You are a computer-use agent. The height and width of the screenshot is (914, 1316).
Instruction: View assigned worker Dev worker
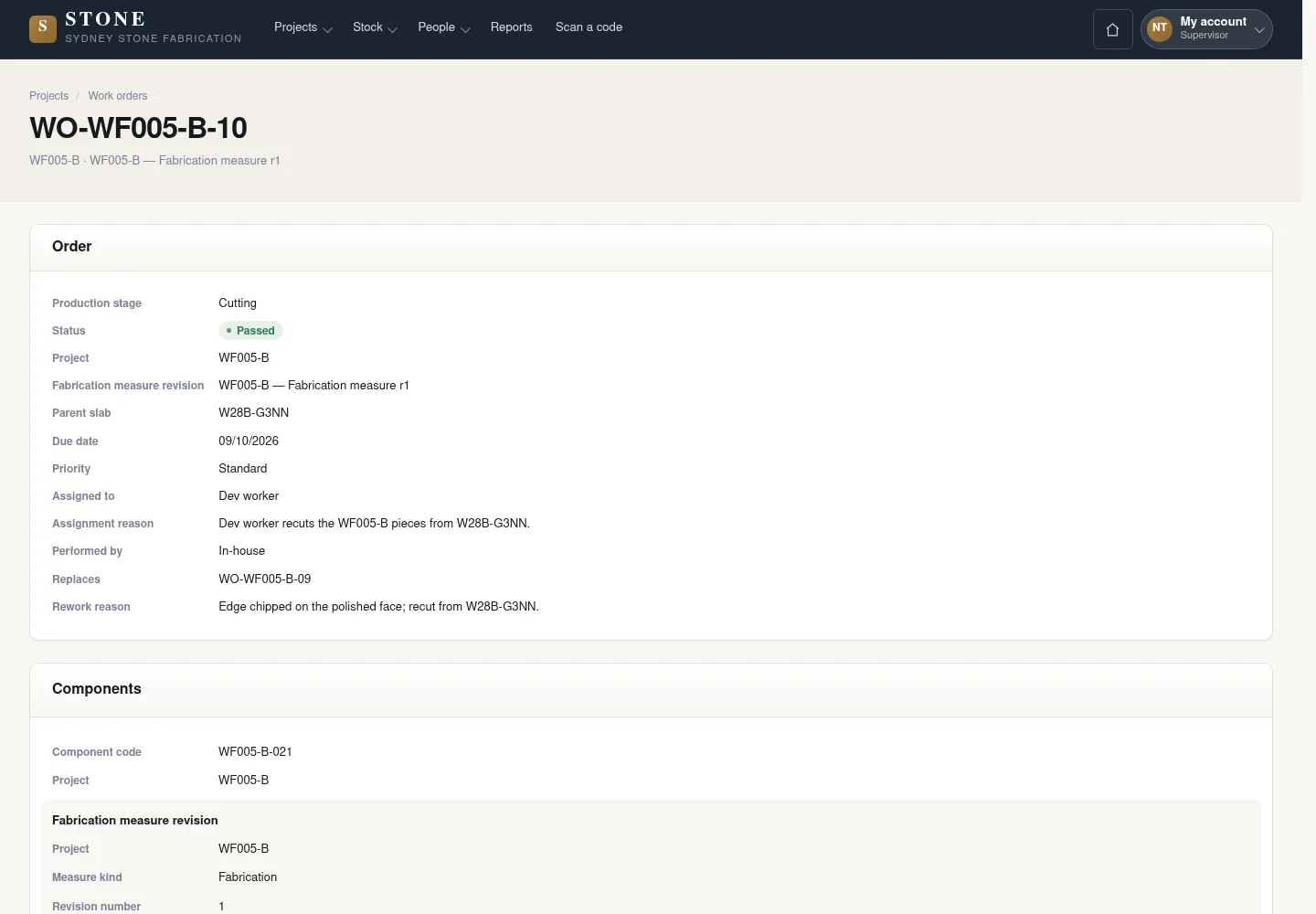click(249, 496)
